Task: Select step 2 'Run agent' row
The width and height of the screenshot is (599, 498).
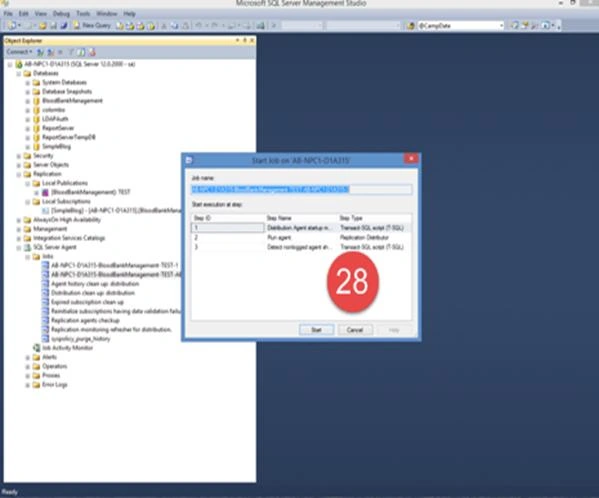Action: coord(301,238)
